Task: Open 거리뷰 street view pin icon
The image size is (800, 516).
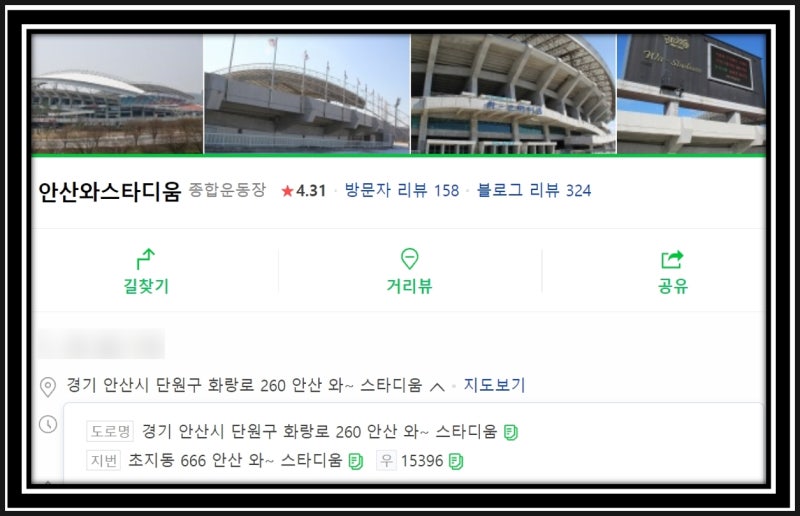Action: click(x=409, y=259)
